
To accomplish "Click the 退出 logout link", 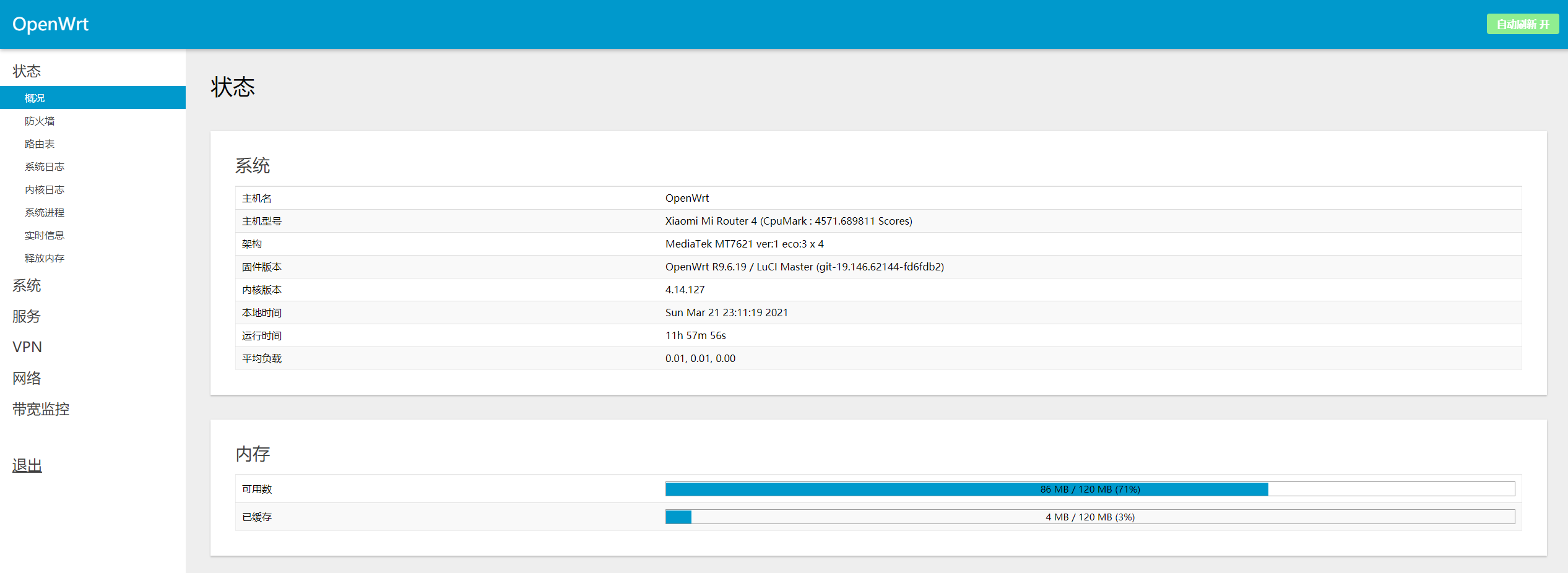I will [x=27, y=465].
